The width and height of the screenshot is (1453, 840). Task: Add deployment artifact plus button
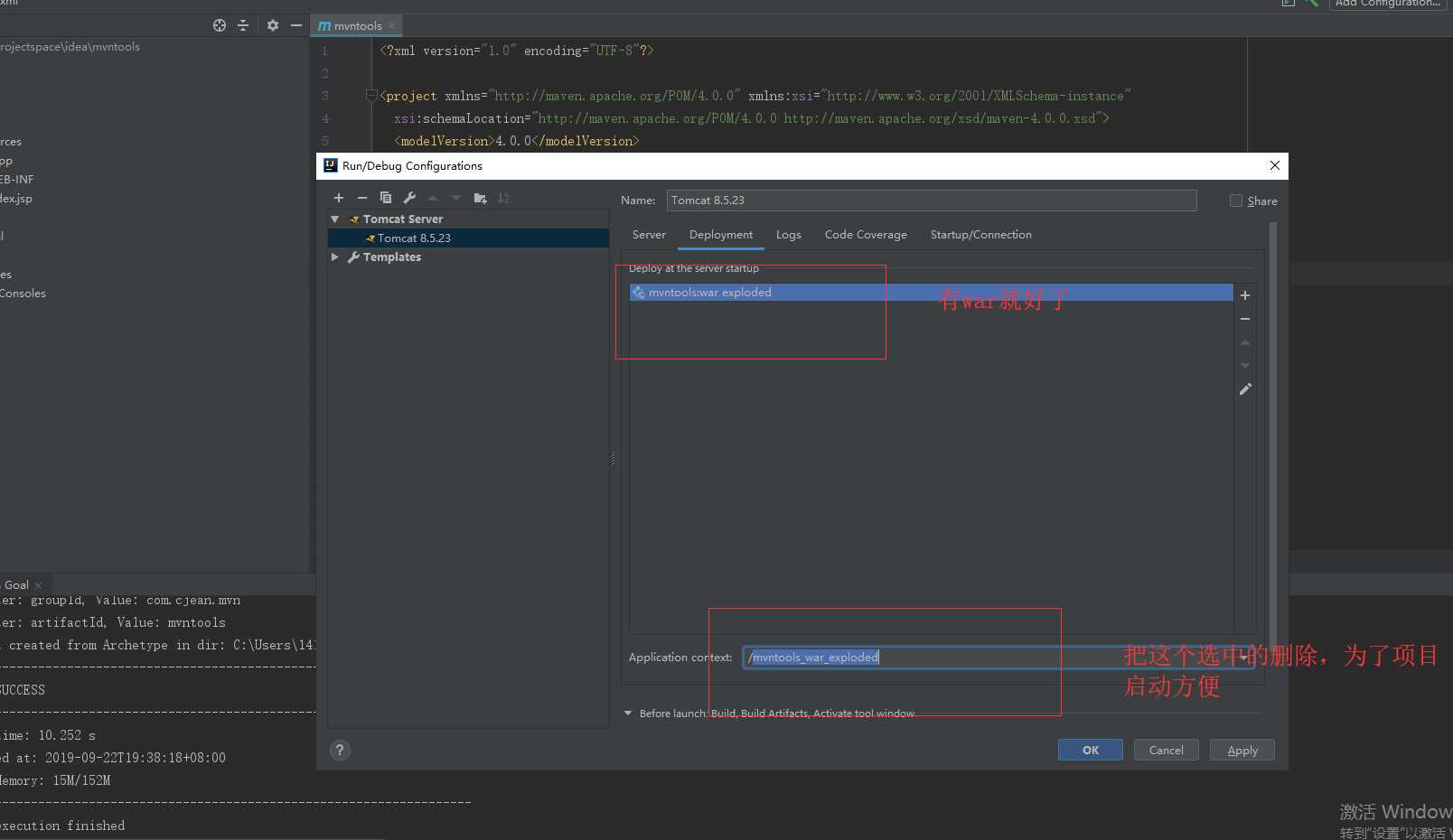coord(1245,295)
